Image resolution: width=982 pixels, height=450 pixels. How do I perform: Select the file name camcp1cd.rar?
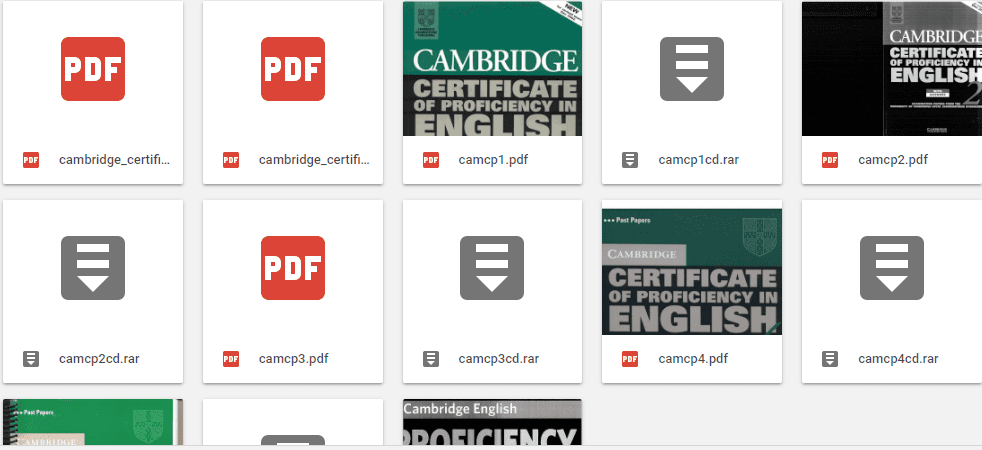[698, 160]
